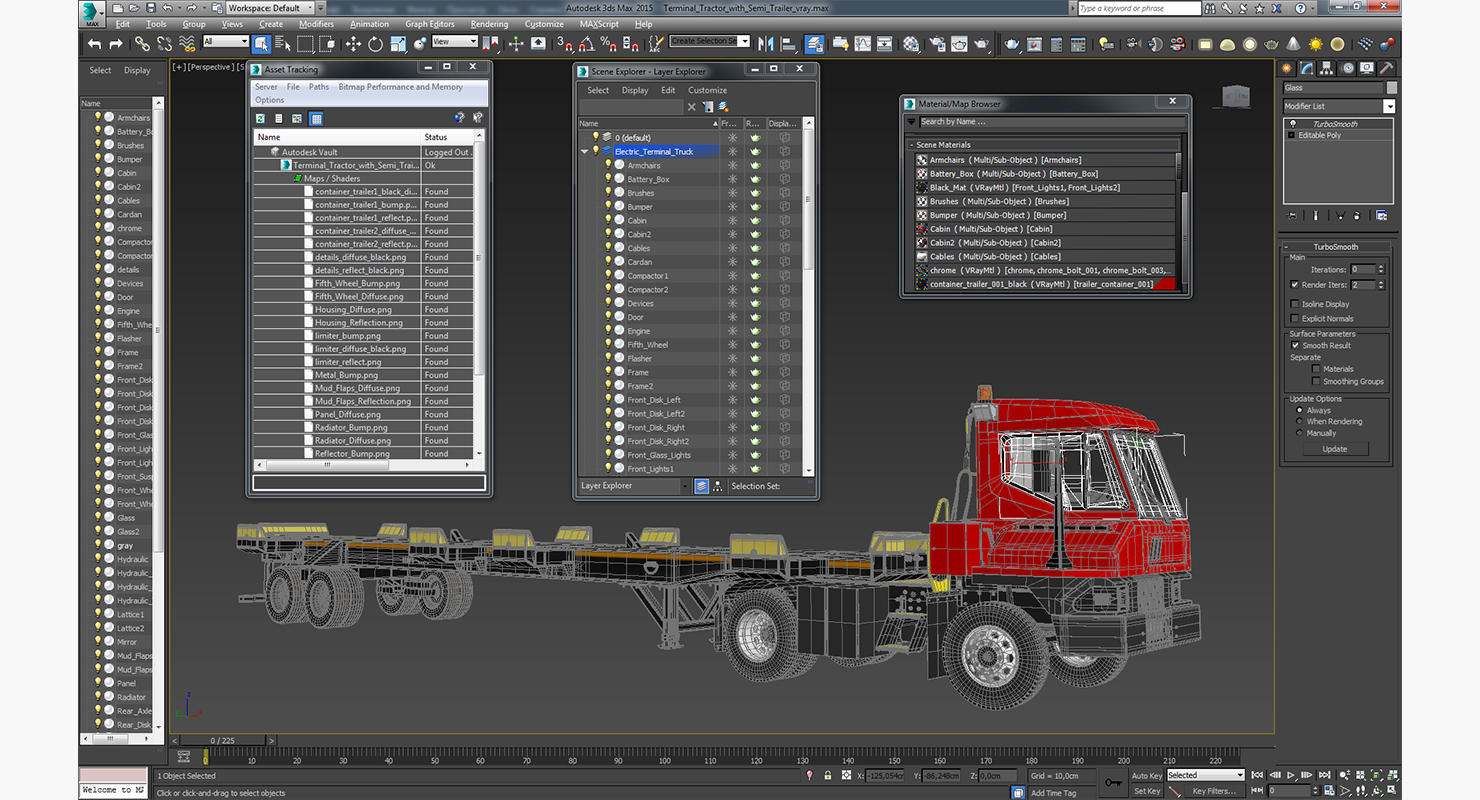The image size is (1480, 800).
Task: Open Paths menu in Asset Tracking
Action: [319, 87]
